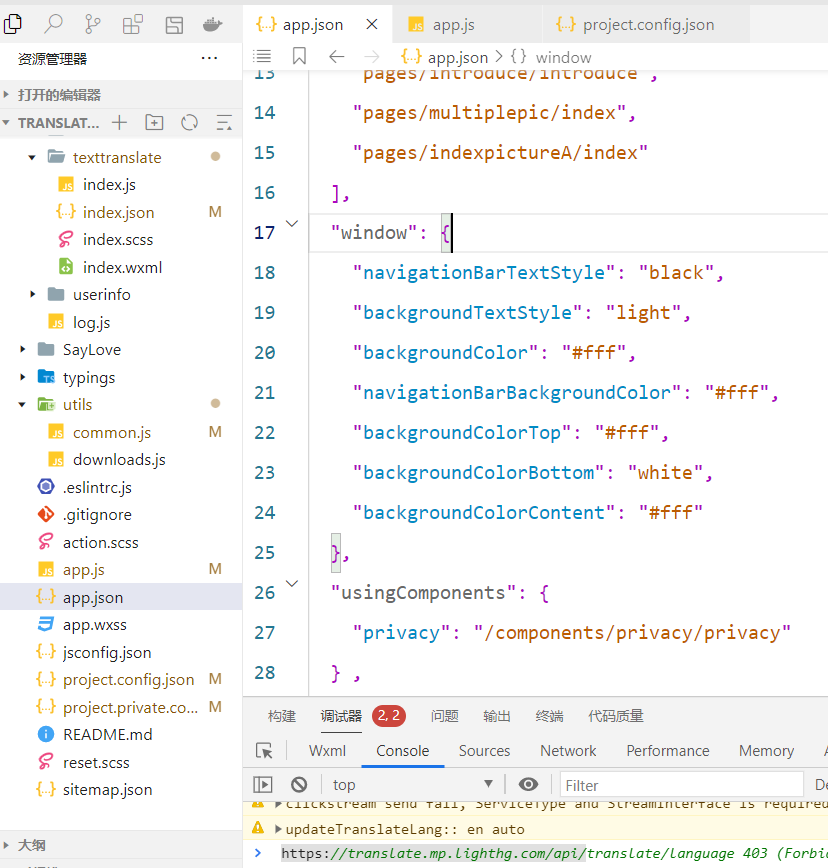This screenshot has height=868, width=828.
Task: Expand the userinfo folder
Action: (x=33, y=295)
